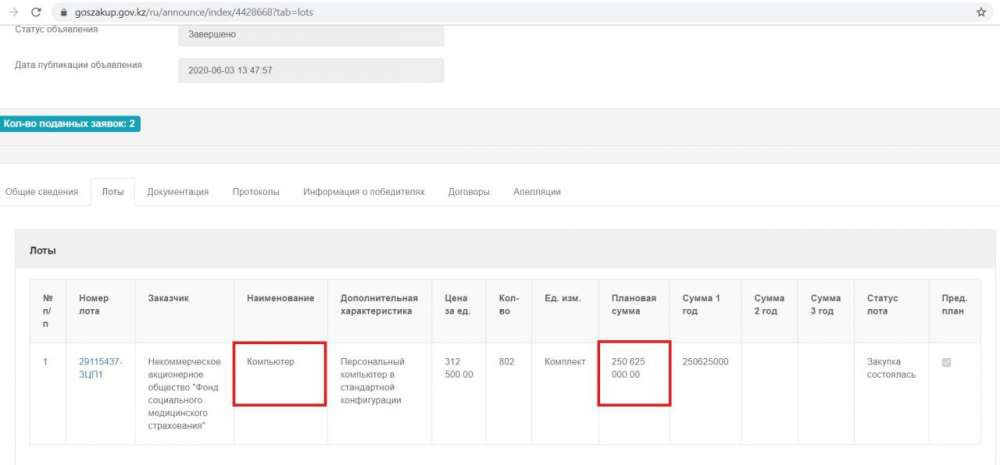Viewport: 1000px width, 465px height.
Task: Click the goszakup.gov.kz address bar
Action: pos(400,12)
